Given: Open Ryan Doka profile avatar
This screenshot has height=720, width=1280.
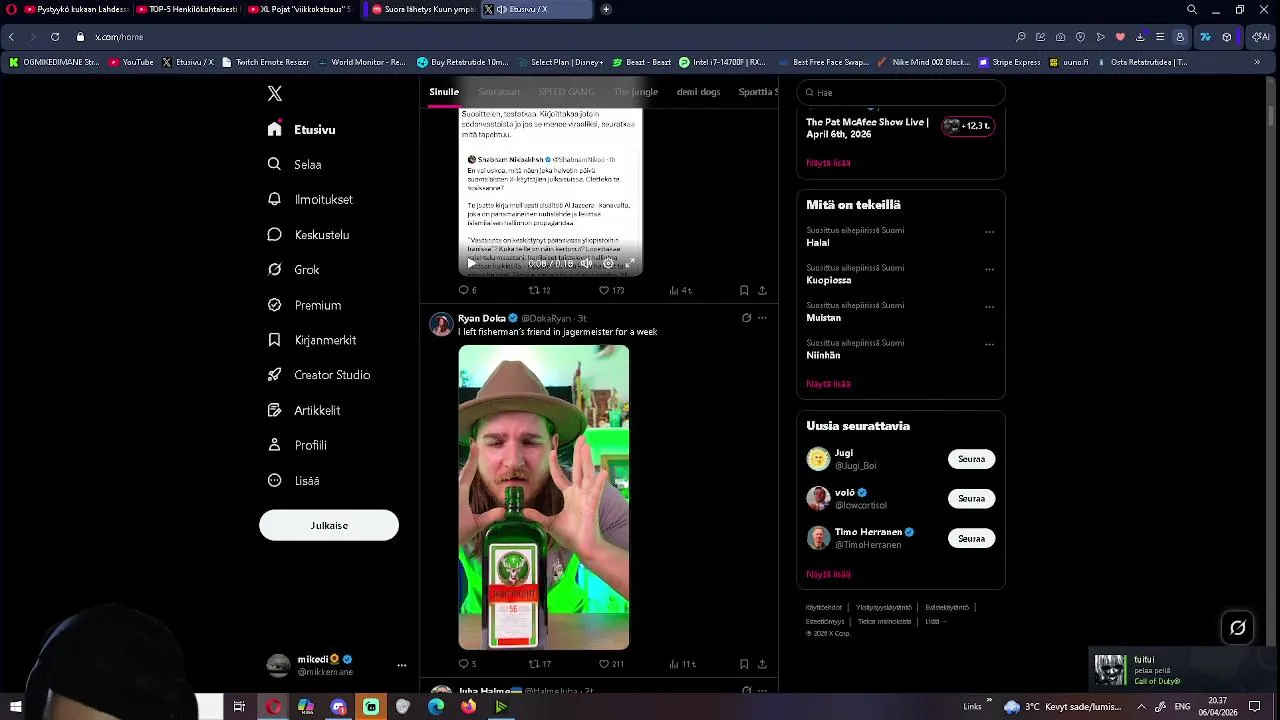Looking at the screenshot, I should (441, 324).
